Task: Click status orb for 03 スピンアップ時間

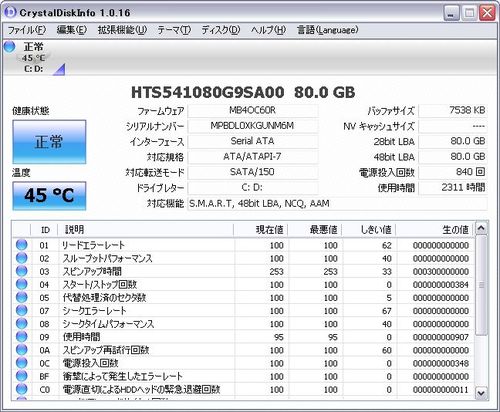Action: coord(22,271)
